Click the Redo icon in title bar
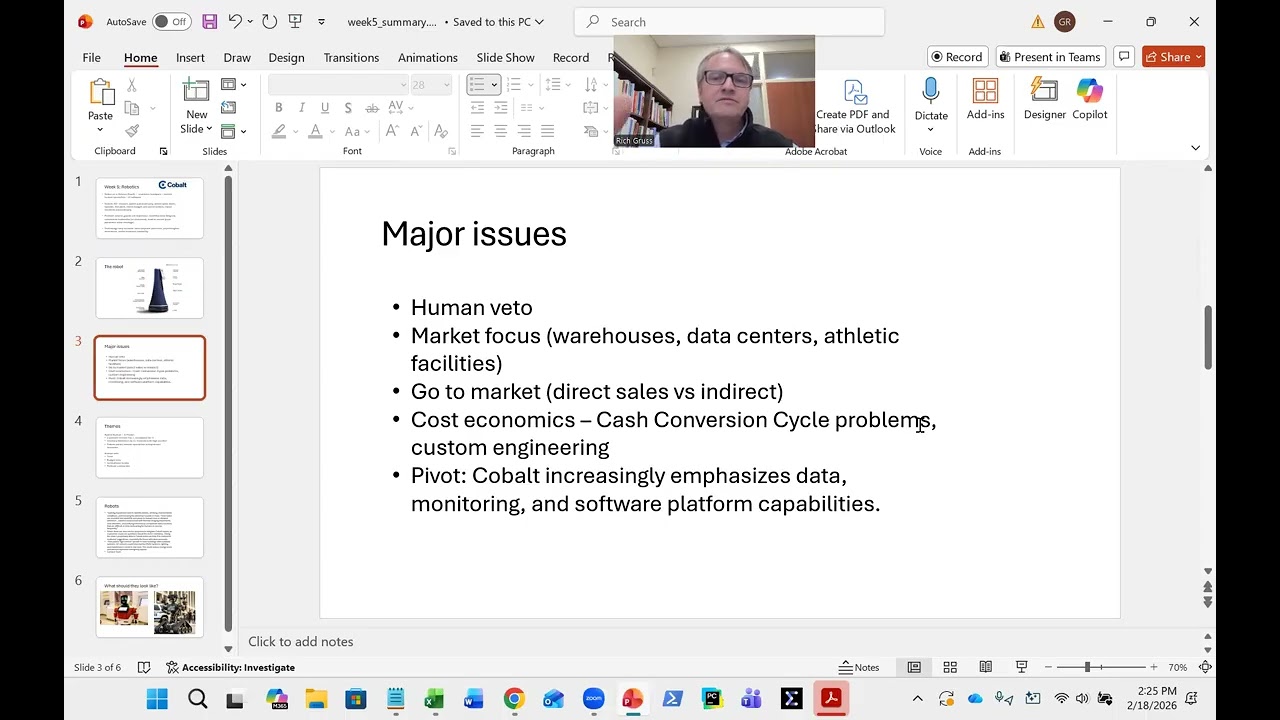Image resolution: width=1280 pixels, height=720 pixels. [x=269, y=21]
